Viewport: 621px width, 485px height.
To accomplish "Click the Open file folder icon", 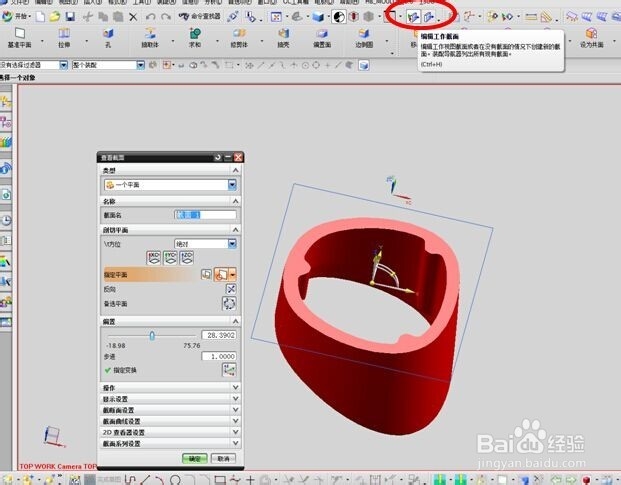I will (55, 17).
